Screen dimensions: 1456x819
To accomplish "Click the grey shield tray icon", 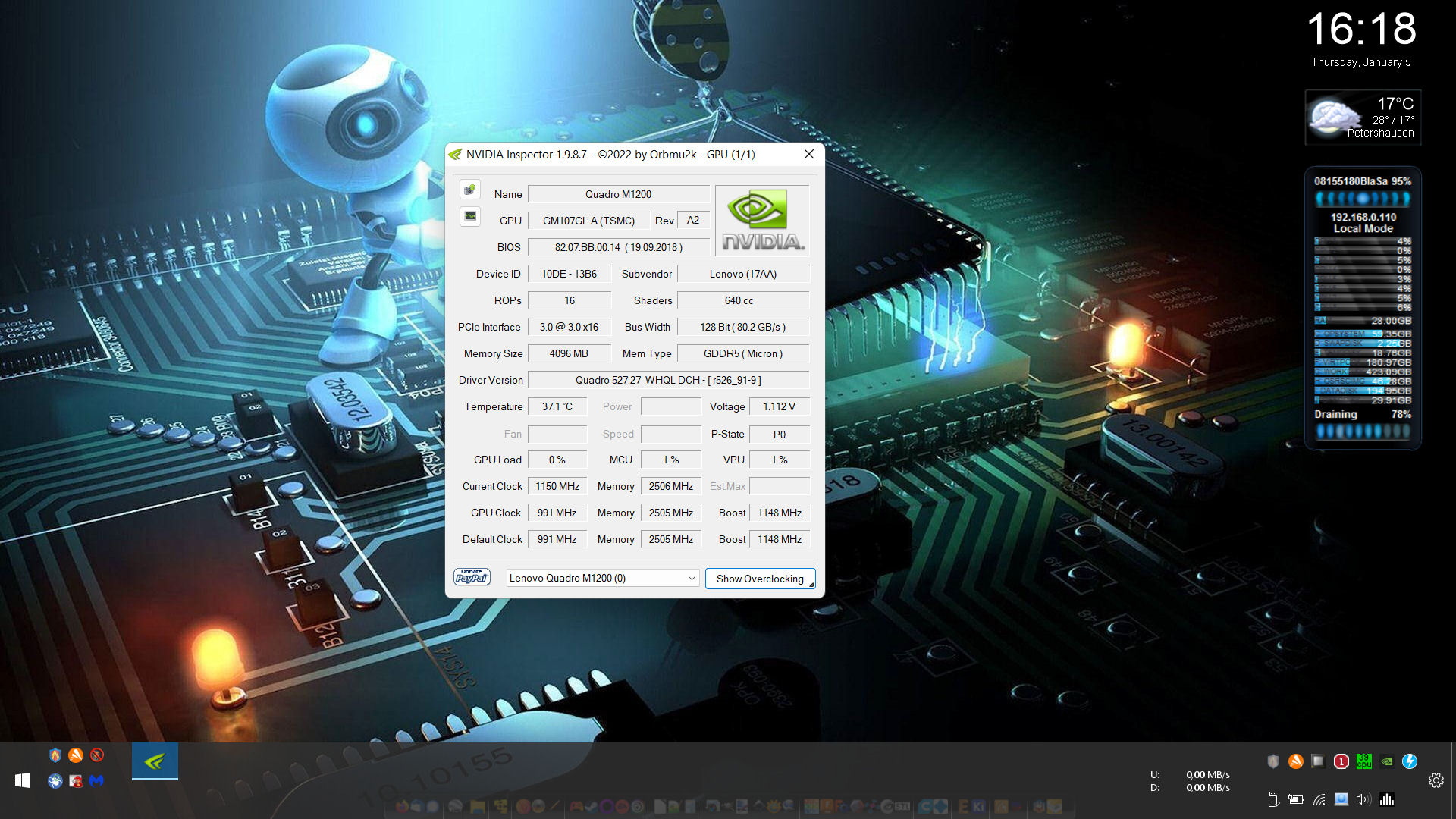I will click(1273, 761).
